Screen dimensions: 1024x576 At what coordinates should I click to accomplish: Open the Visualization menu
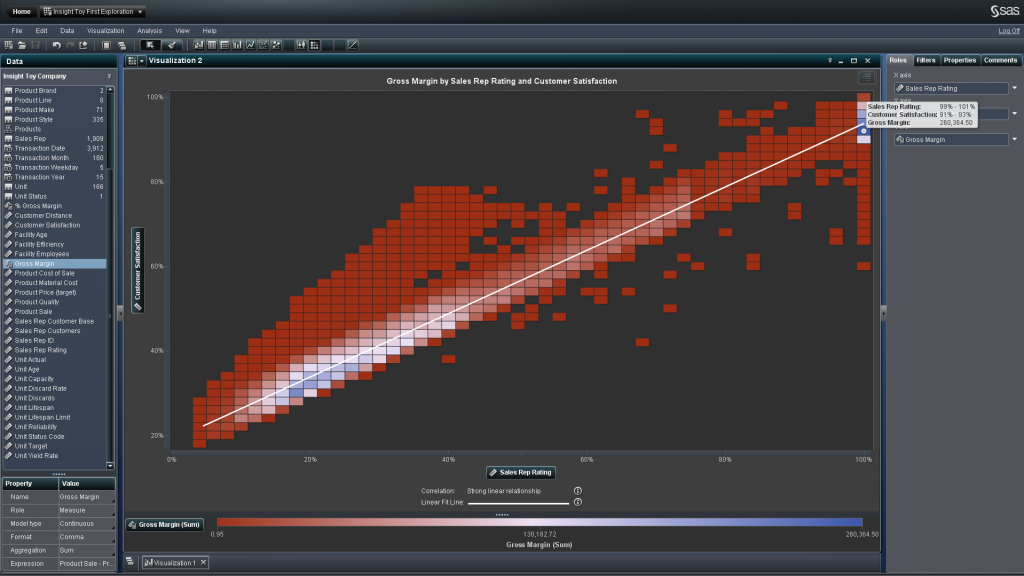point(105,31)
